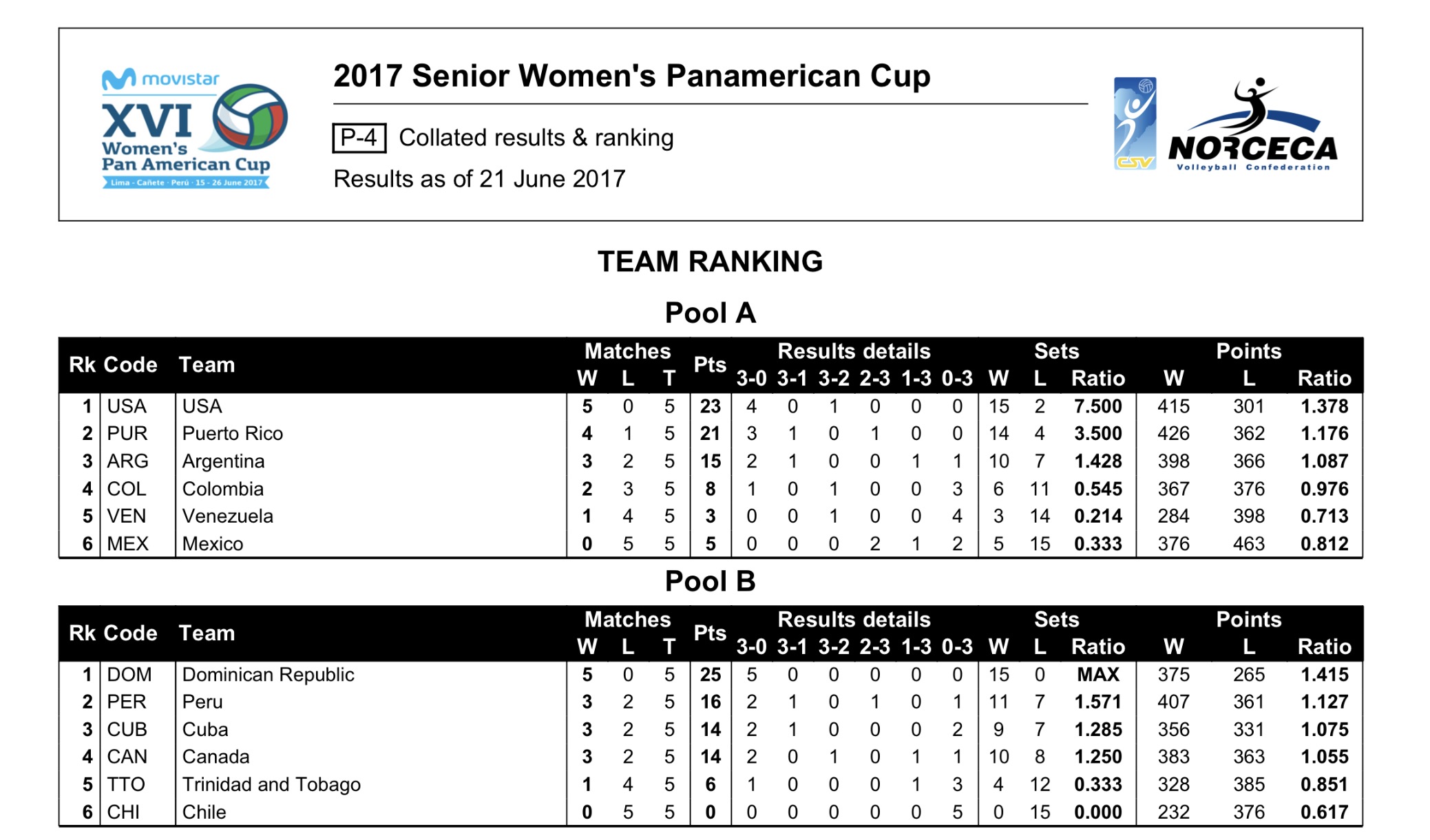Click the blue CSV confederation logo
The image size is (1430, 840).
1135,123
